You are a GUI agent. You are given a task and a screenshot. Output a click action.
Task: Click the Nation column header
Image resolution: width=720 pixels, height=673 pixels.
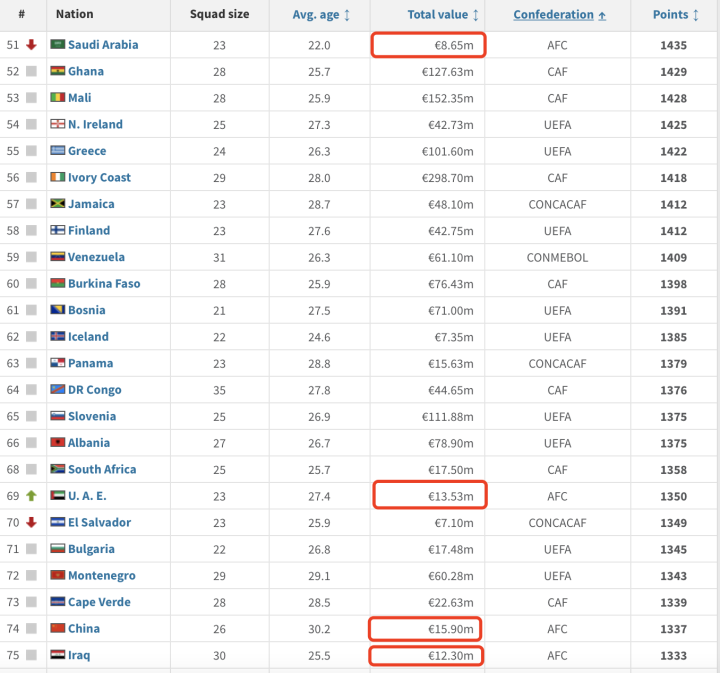pyautogui.click(x=75, y=15)
